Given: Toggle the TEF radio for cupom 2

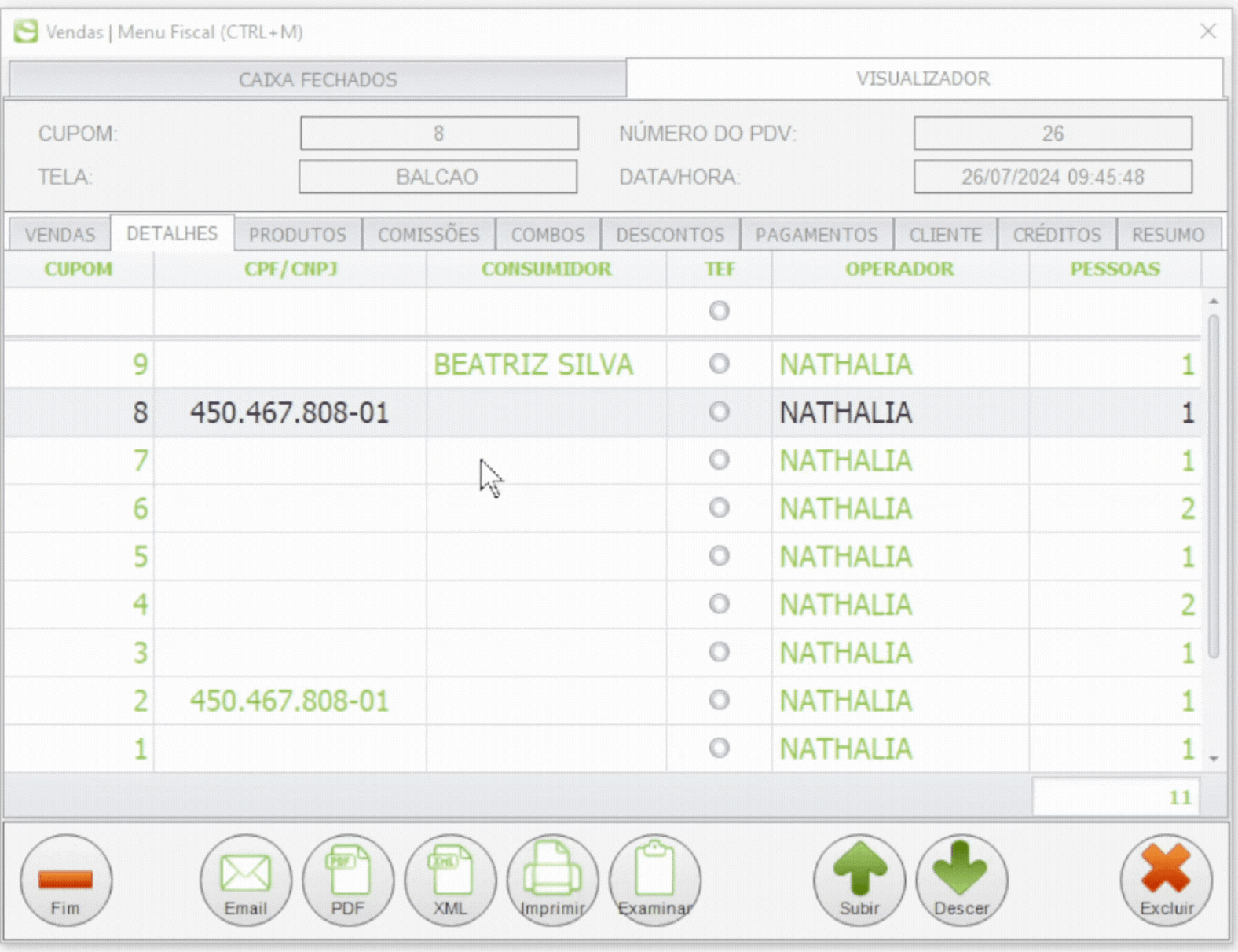Looking at the screenshot, I should click(719, 700).
